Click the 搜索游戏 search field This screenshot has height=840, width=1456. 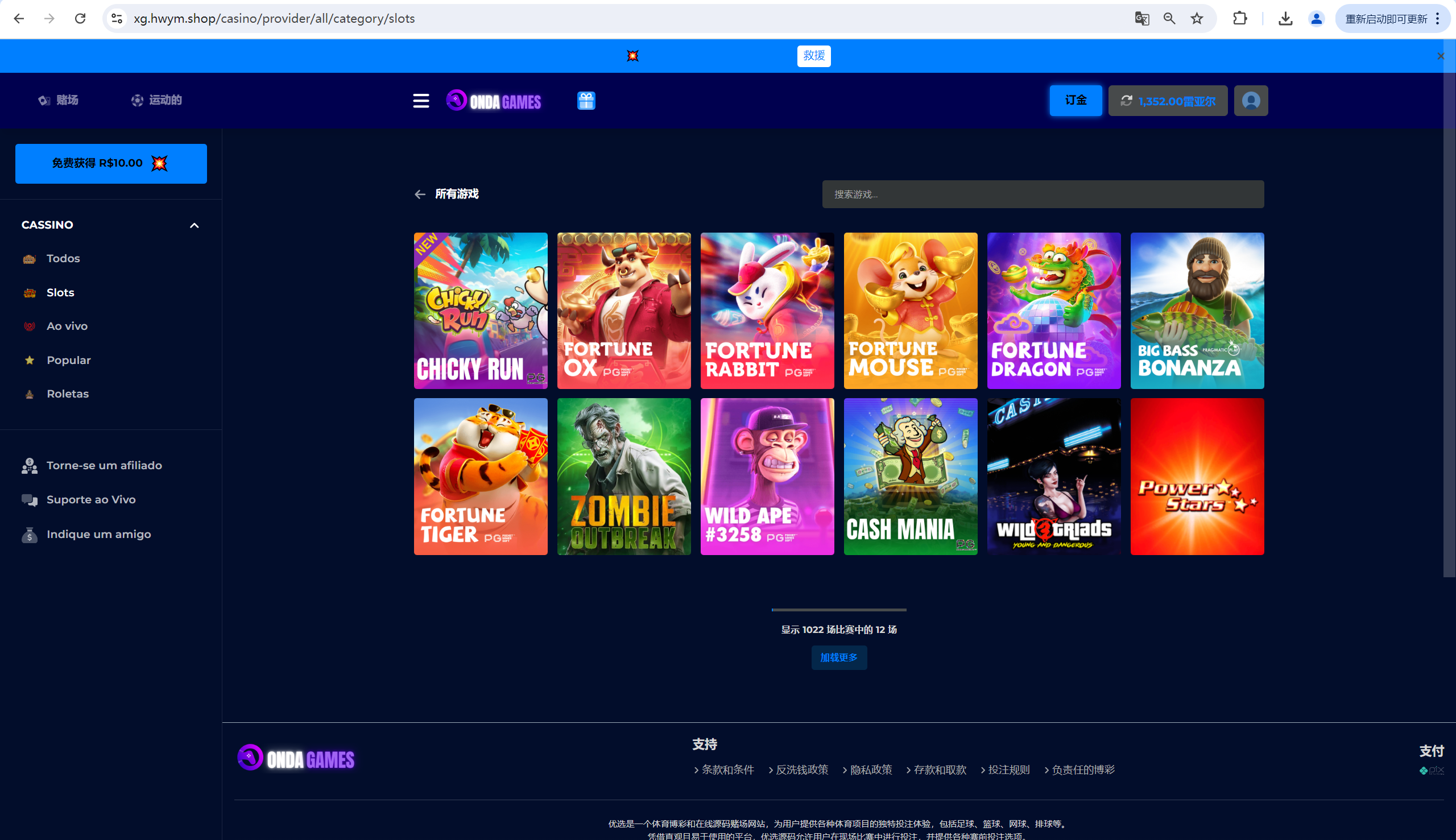click(x=1043, y=195)
